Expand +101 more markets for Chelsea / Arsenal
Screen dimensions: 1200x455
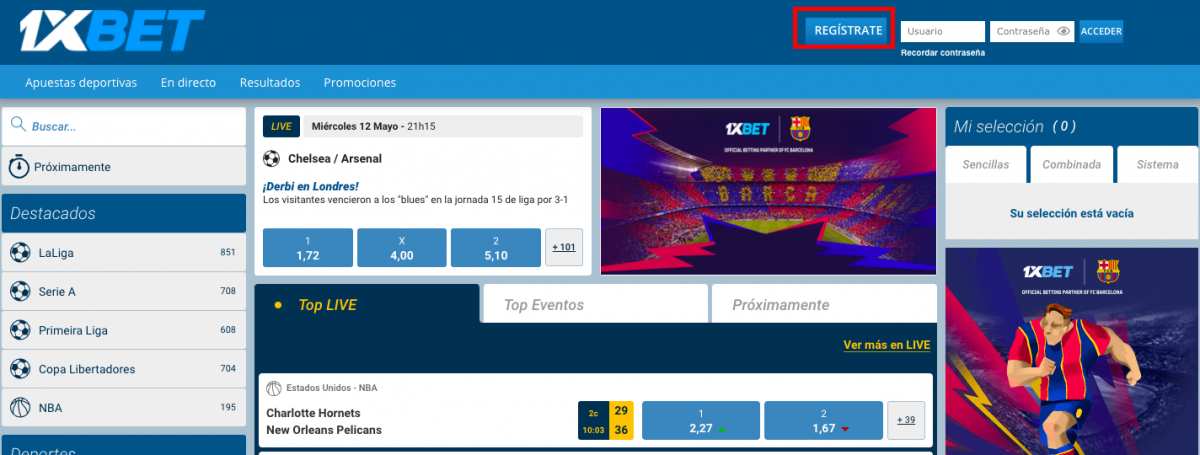pos(564,247)
